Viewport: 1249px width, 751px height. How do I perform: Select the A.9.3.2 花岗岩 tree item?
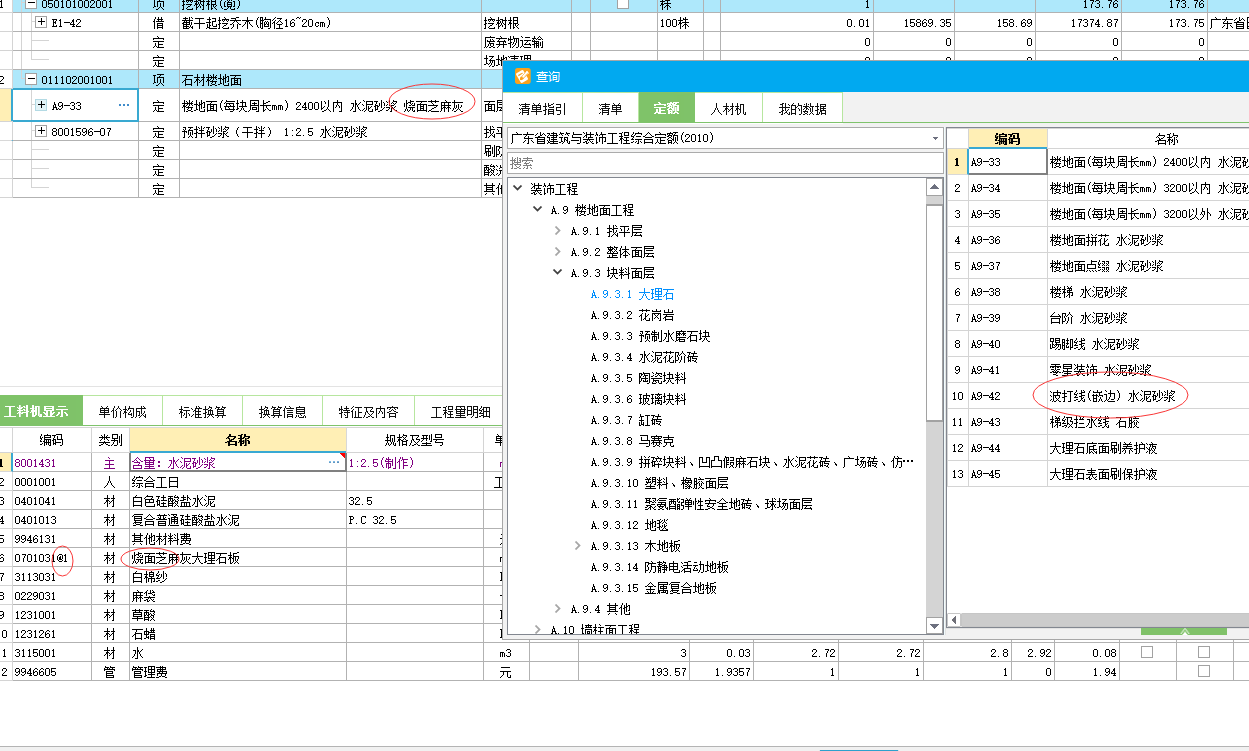[x=632, y=315]
